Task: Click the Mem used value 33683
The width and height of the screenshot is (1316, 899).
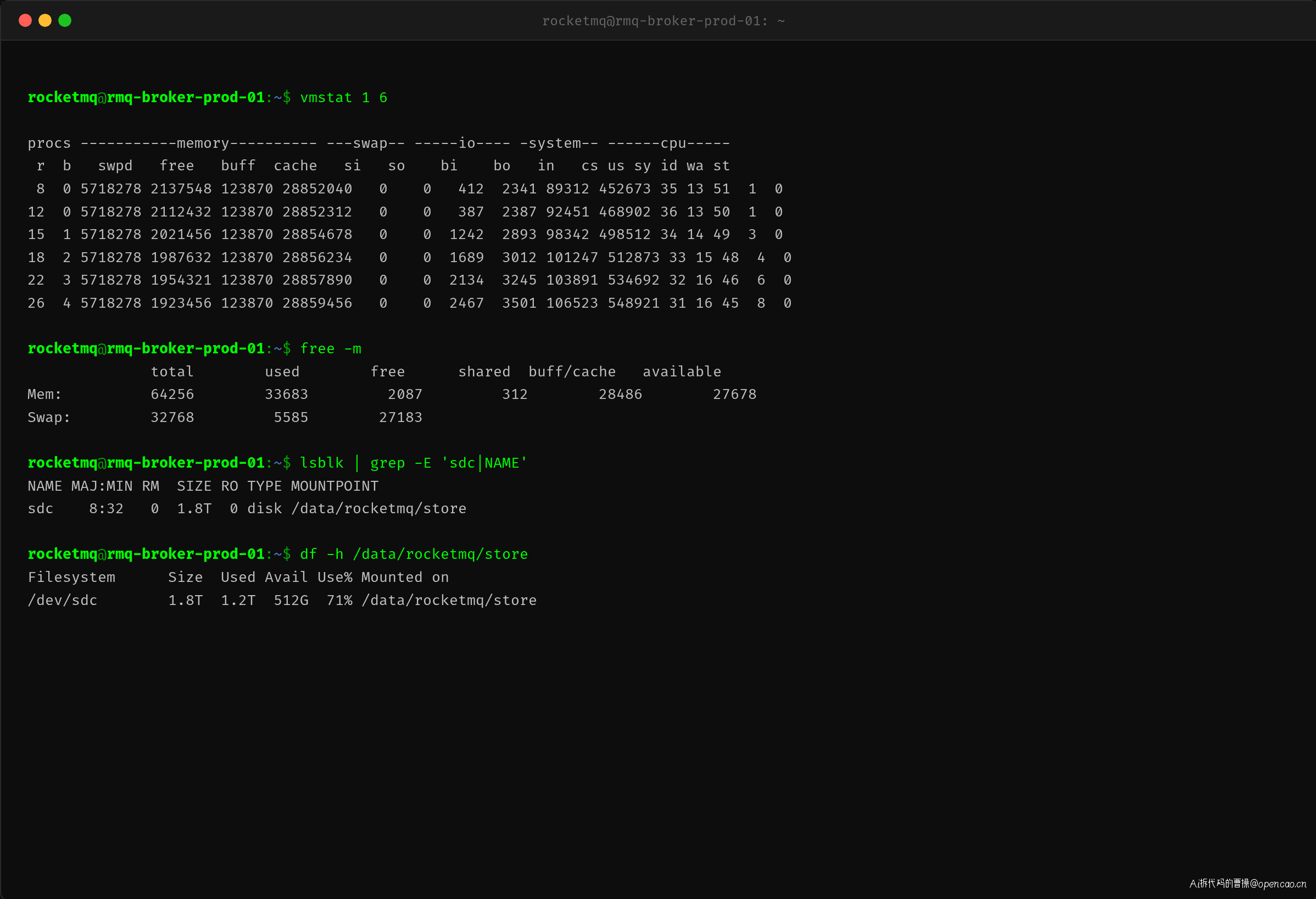Action: [x=287, y=394]
